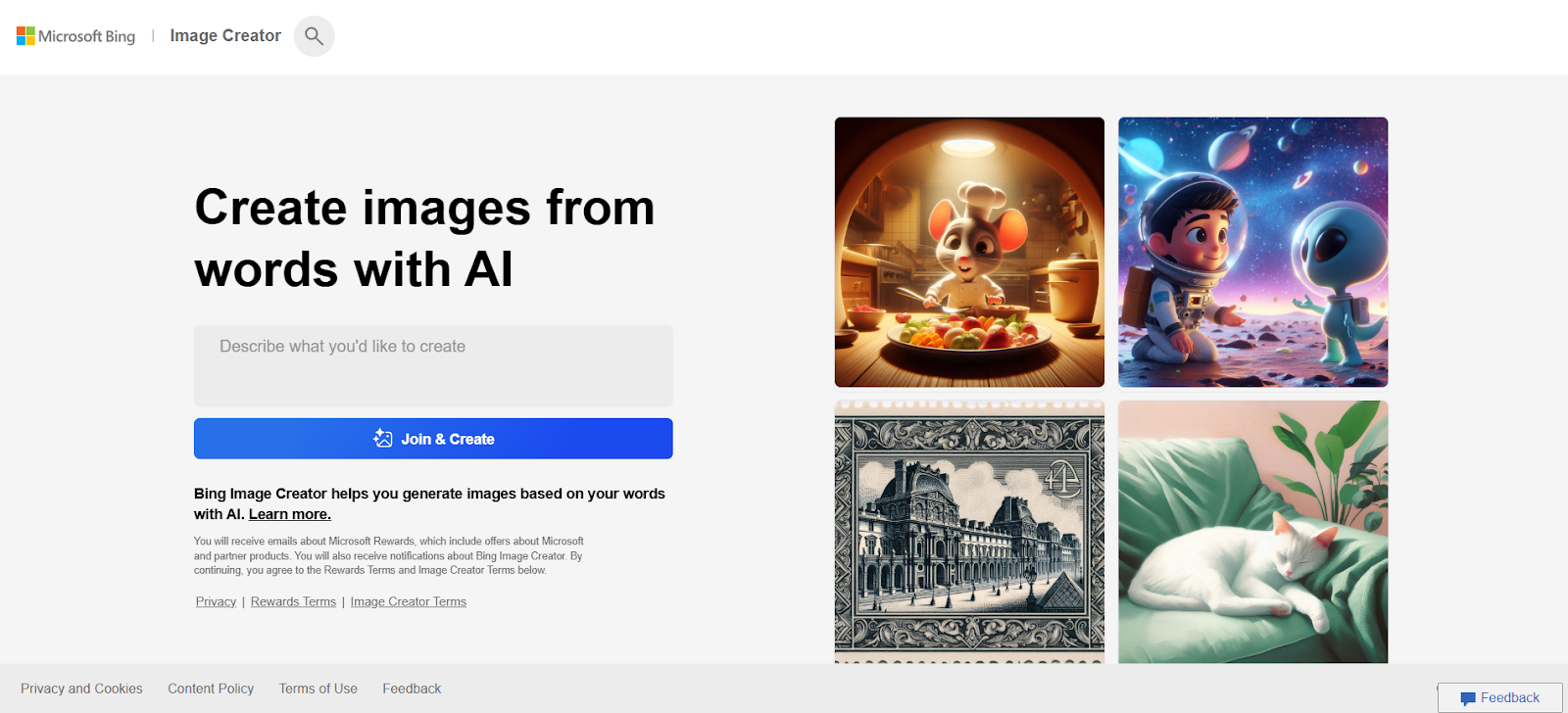Click the prompt description text field
1568x713 pixels.
(433, 365)
